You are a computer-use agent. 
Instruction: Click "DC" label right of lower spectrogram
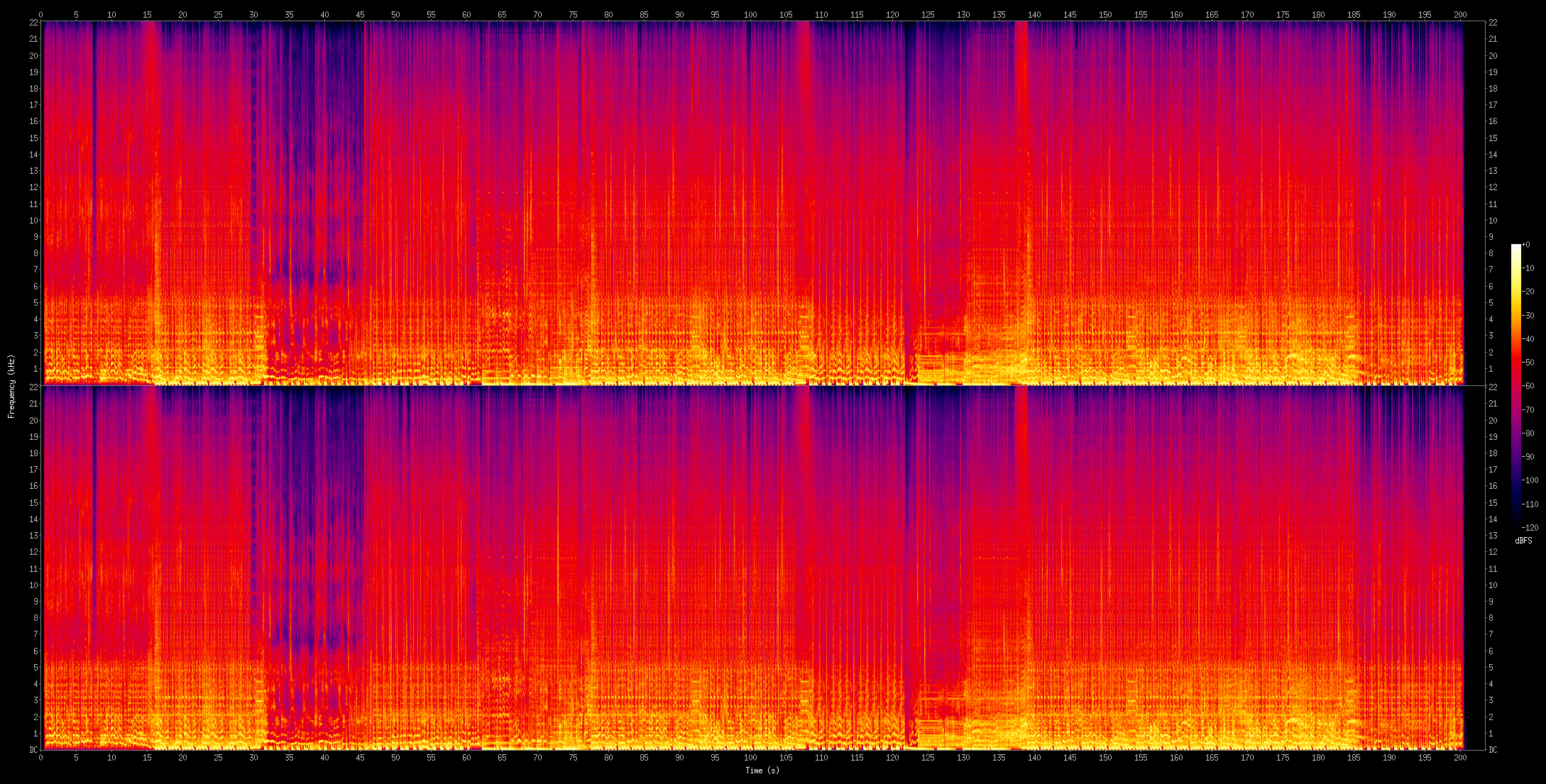tap(1493, 750)
